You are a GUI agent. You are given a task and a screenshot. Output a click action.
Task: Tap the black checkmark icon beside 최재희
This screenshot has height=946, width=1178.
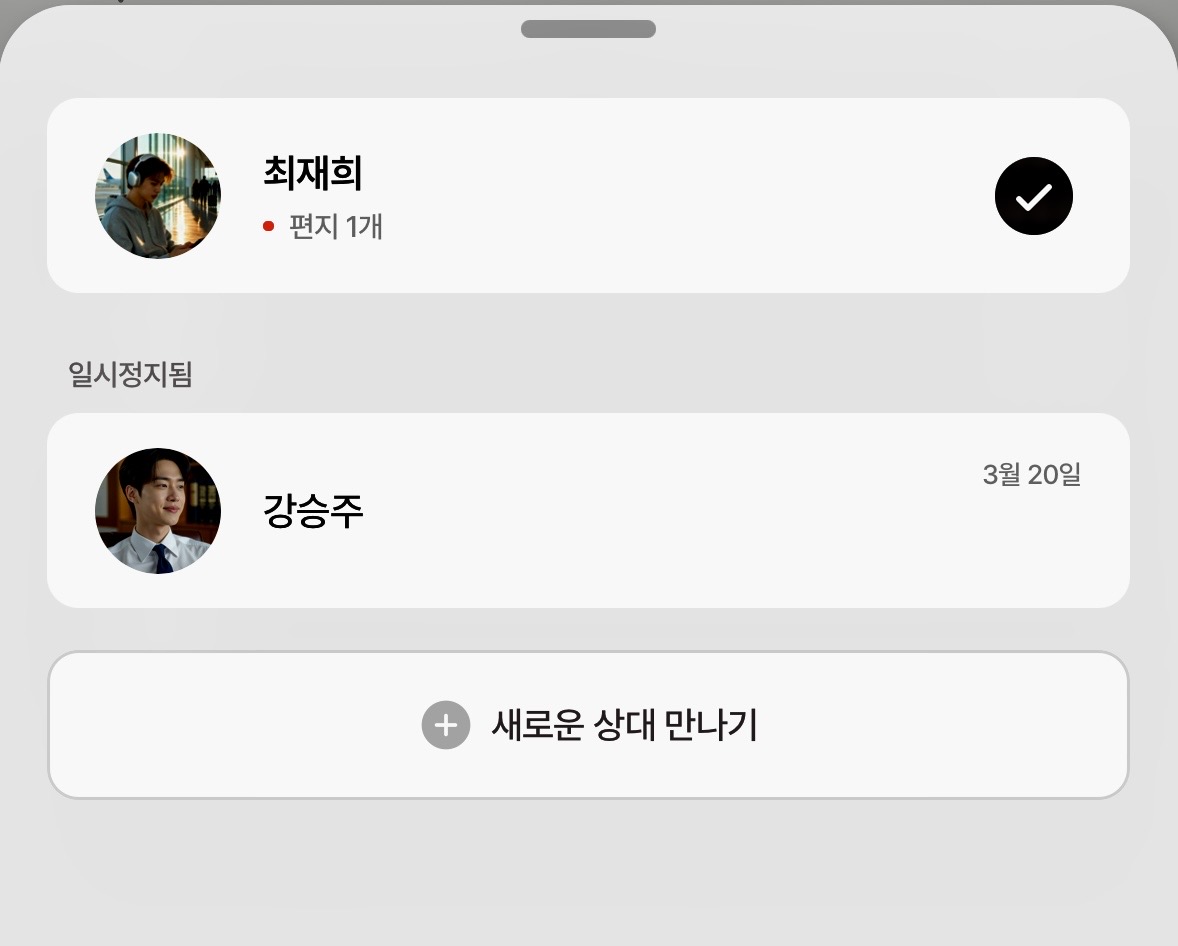pos(1033,196)
